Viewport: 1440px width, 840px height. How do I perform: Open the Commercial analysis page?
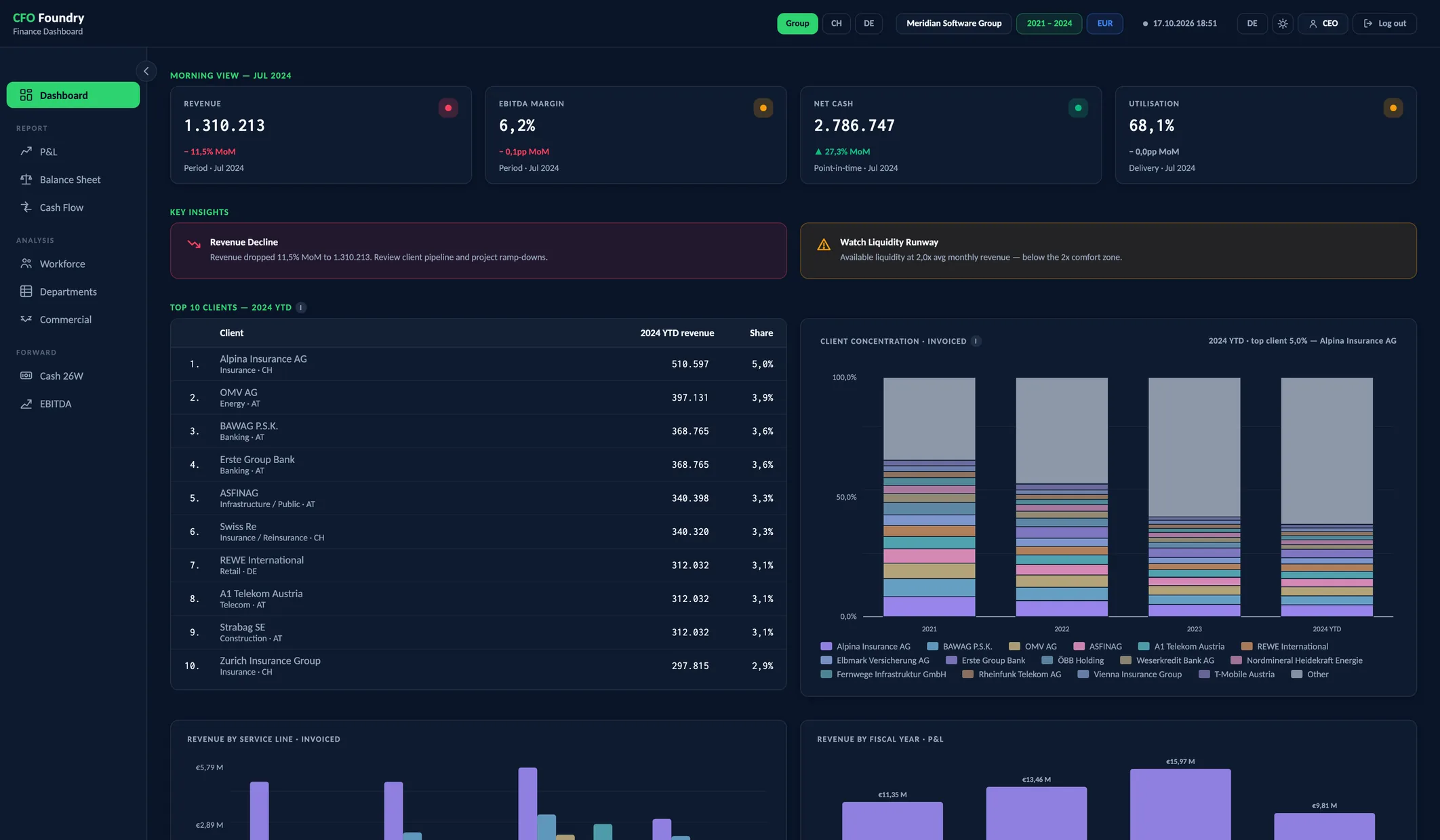(x=73, y=319)
